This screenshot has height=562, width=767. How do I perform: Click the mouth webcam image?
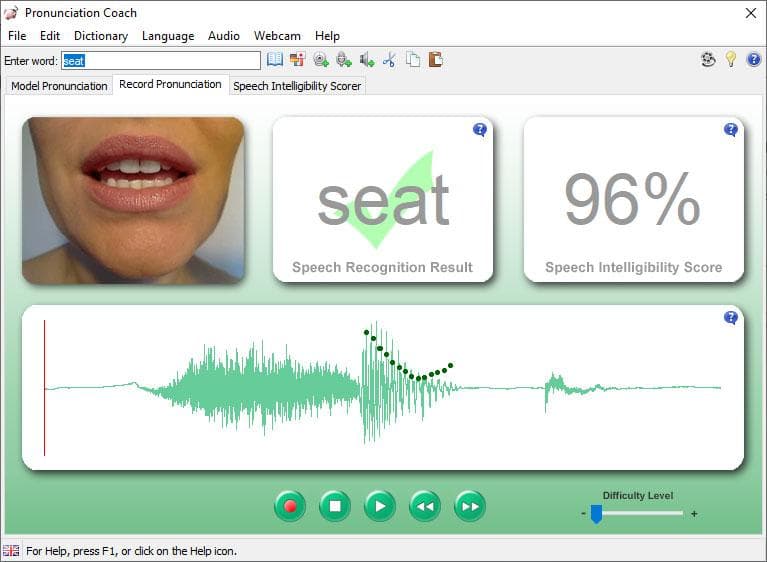pyautogui.click(x=134, y=200)
